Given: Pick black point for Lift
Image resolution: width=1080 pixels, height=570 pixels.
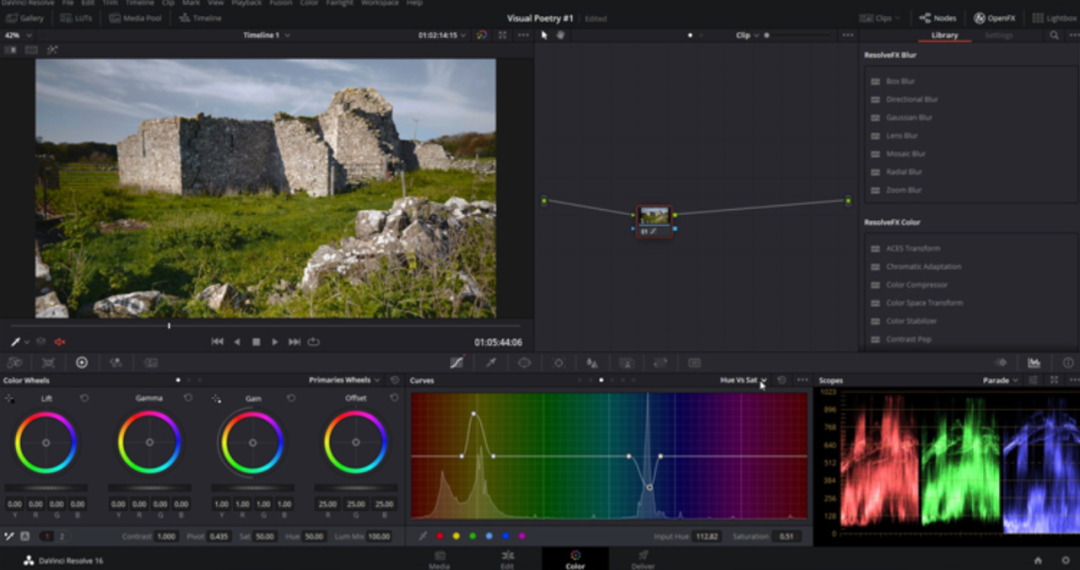Looking at the screenshot, I should pos(10,398).
